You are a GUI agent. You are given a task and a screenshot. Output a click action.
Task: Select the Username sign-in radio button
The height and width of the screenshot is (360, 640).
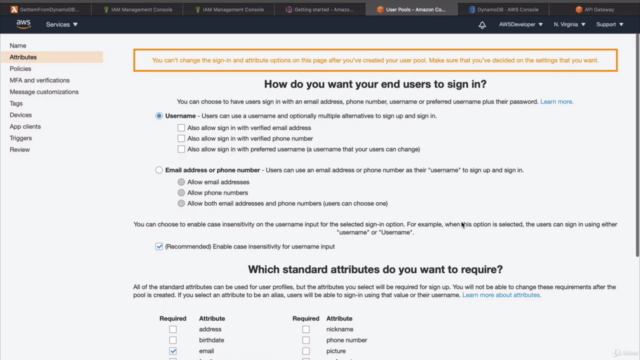coord(159,116)
